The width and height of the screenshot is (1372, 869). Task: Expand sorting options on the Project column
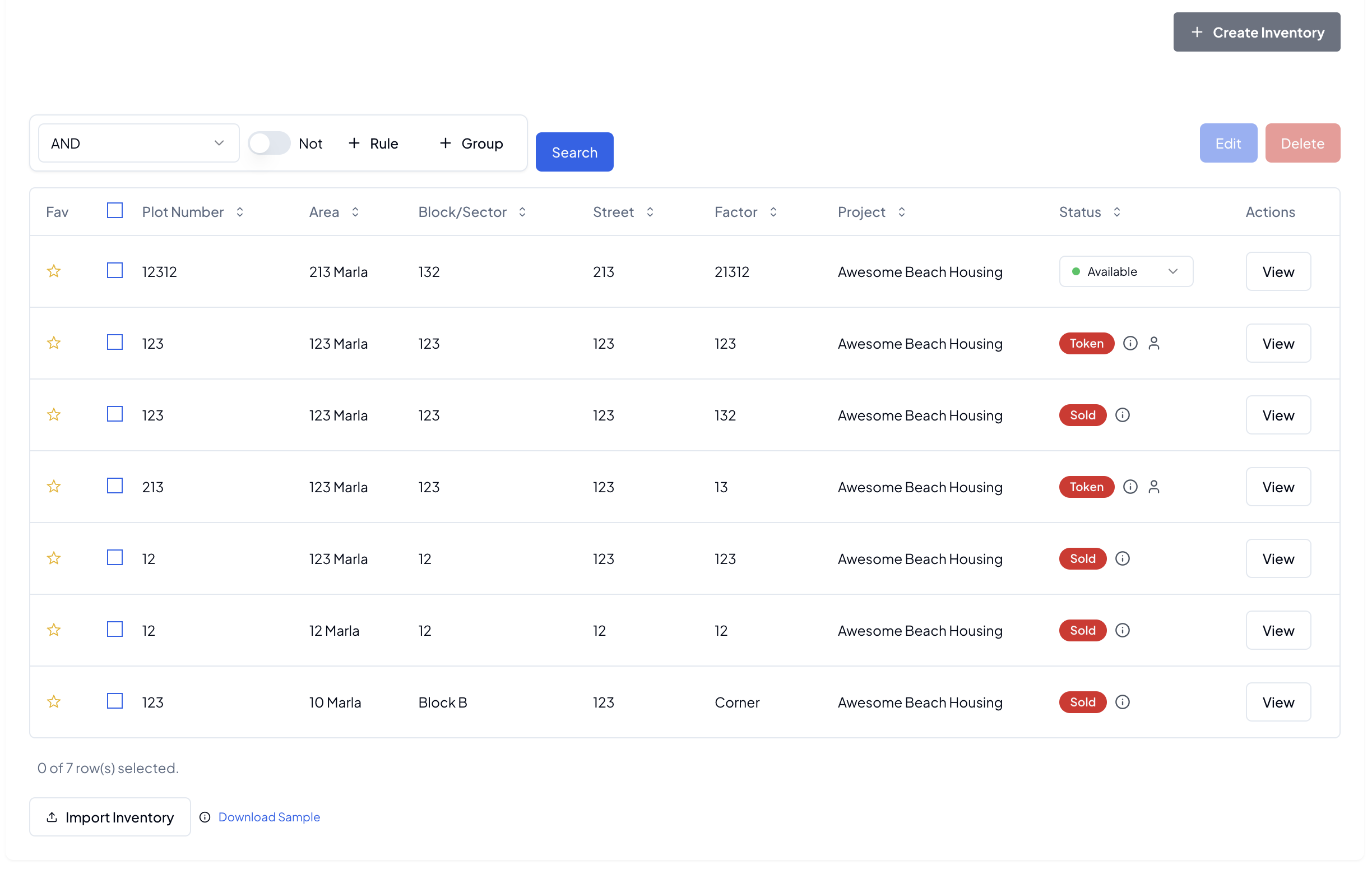pyautogui.click(x=901, y=211)
